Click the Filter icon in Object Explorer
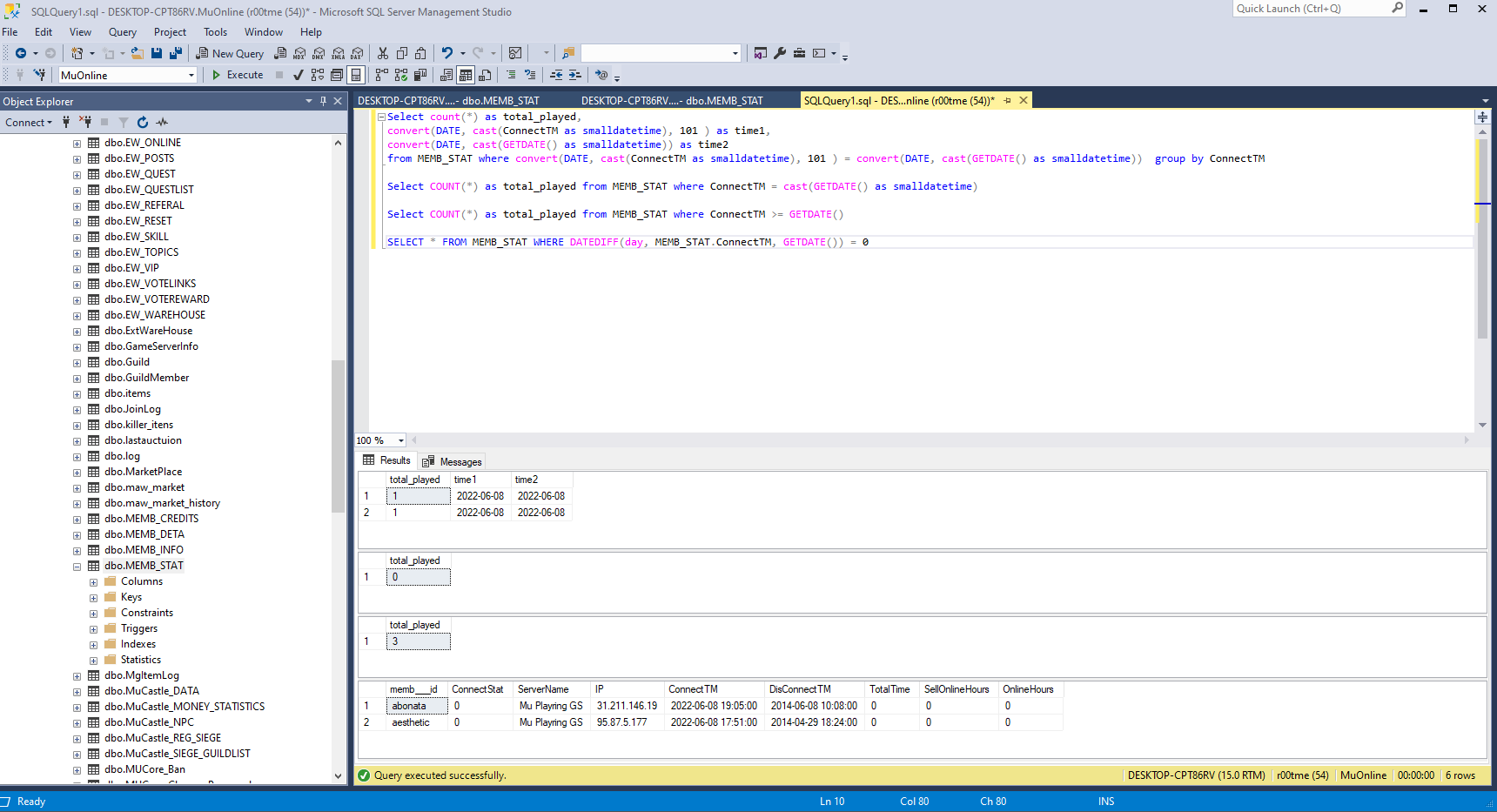Screen dimensions: 1497x812 [124, 123]
